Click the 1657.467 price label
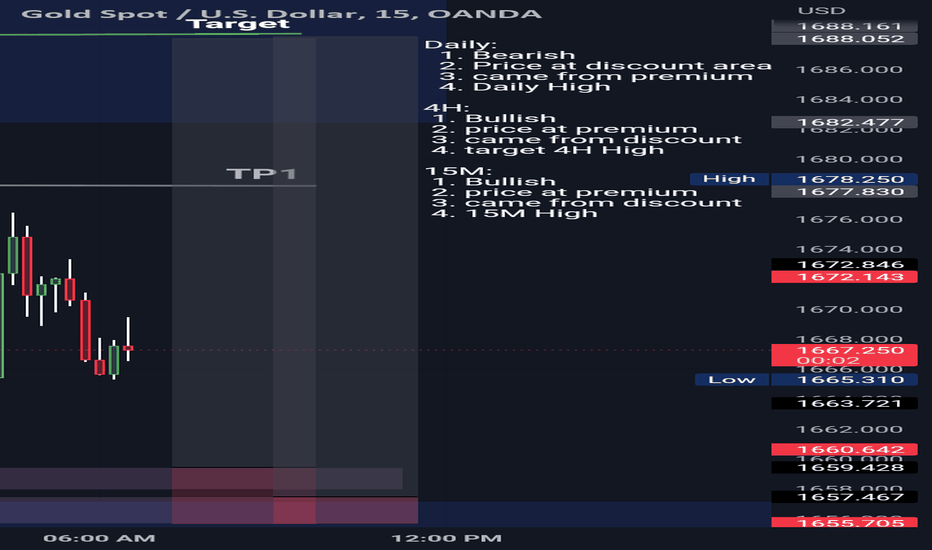 coord(844,496)
